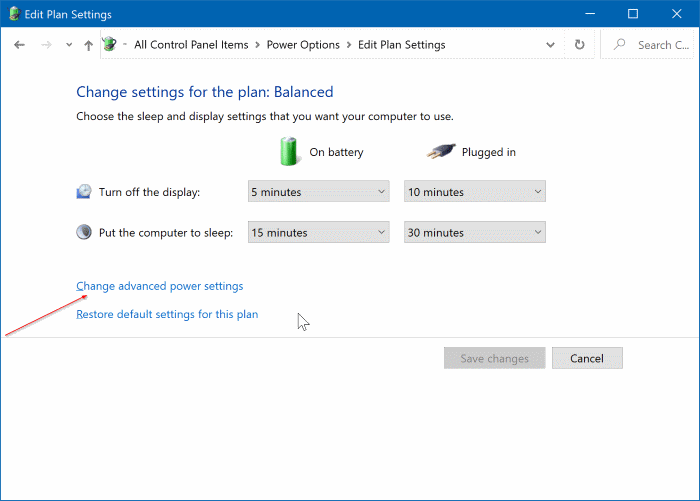The image size is (700, 501).
Task: Refresh the Edit Plan Settings page
Action: 579,45
